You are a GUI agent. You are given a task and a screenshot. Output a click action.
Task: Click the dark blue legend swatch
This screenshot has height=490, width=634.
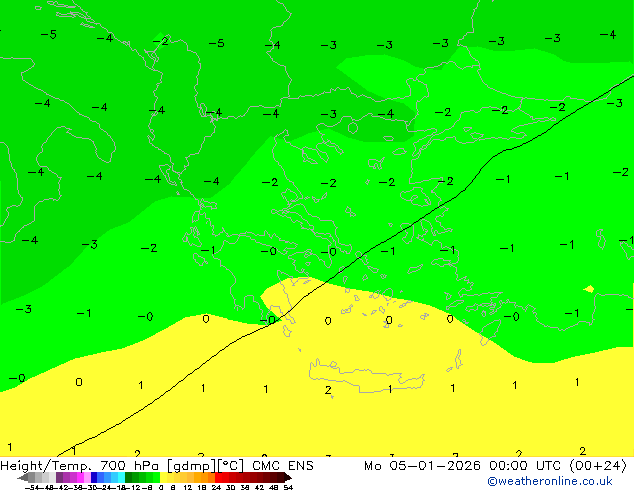tap(94, 477)
